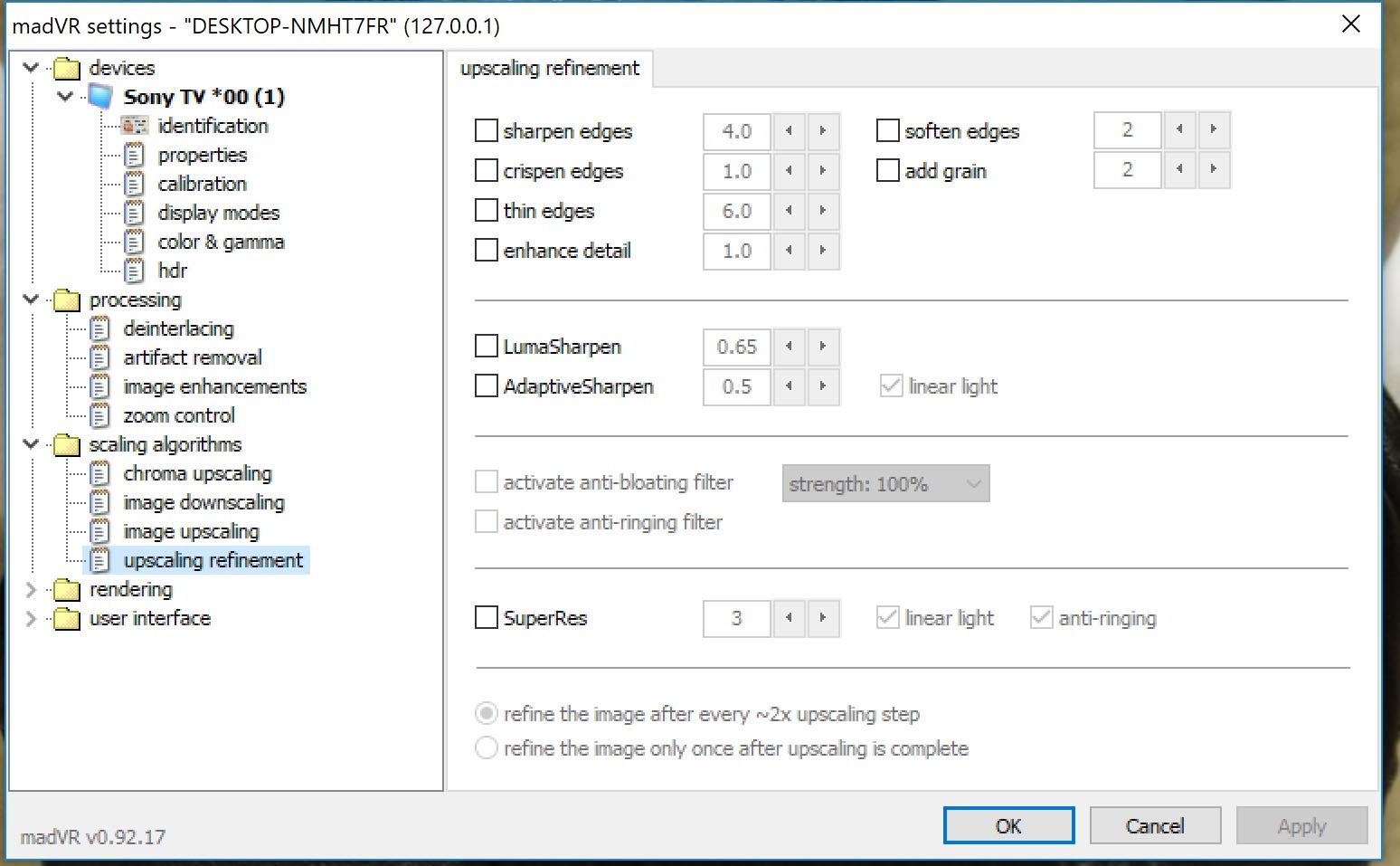Click the image downscaling page icon

coord(99,502)
